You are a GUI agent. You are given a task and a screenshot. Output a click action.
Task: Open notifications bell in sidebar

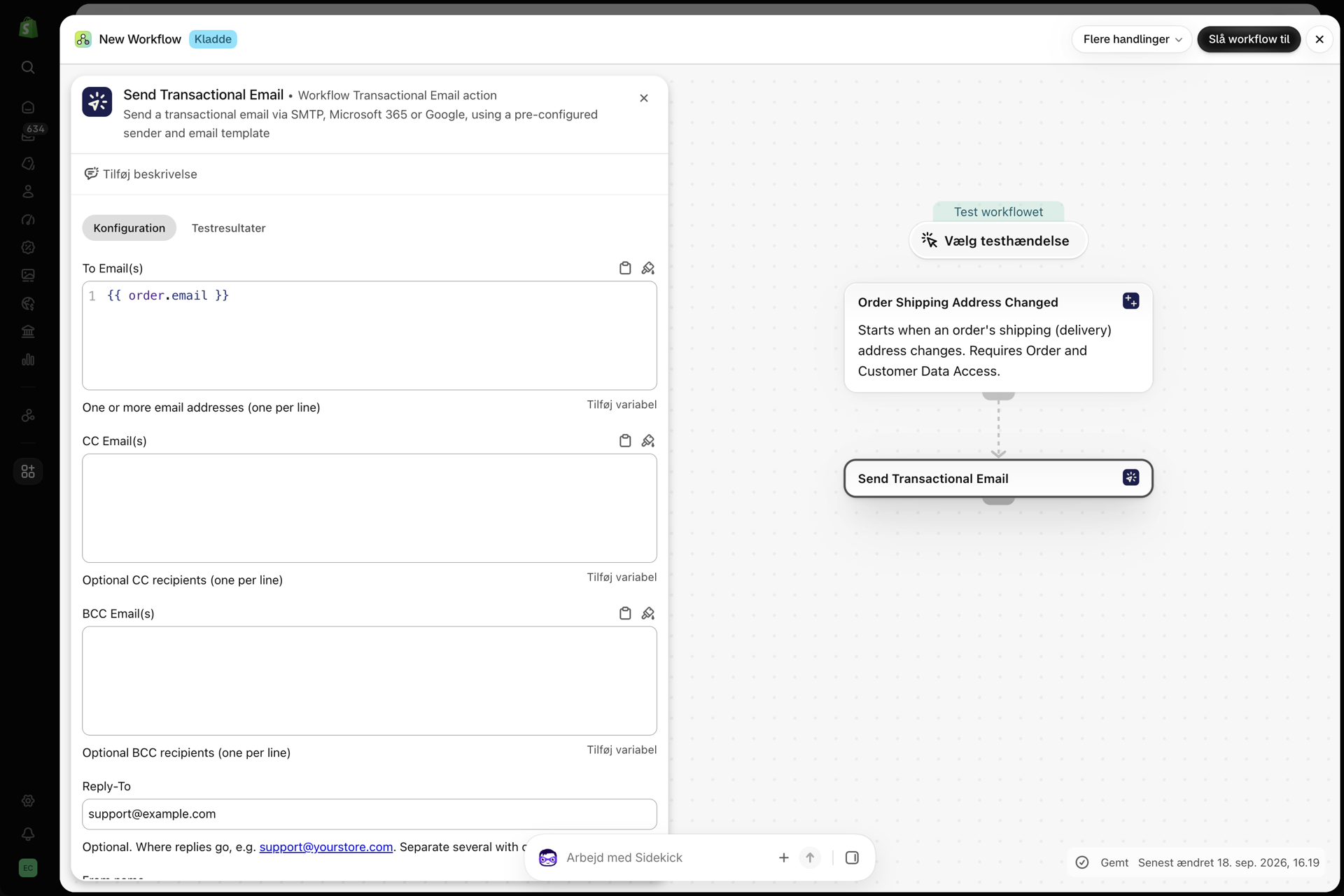28,834
